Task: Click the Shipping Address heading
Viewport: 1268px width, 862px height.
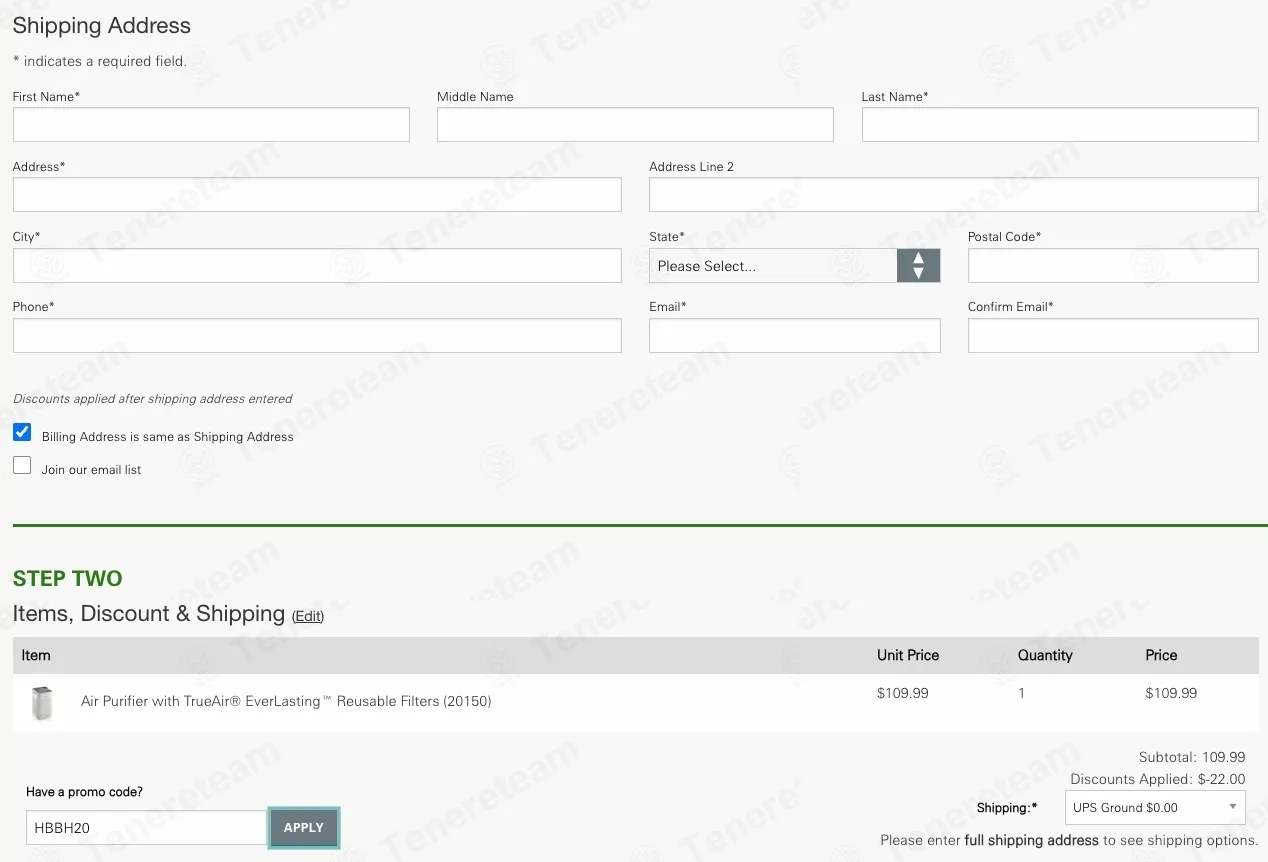Action: coord(102,26)
